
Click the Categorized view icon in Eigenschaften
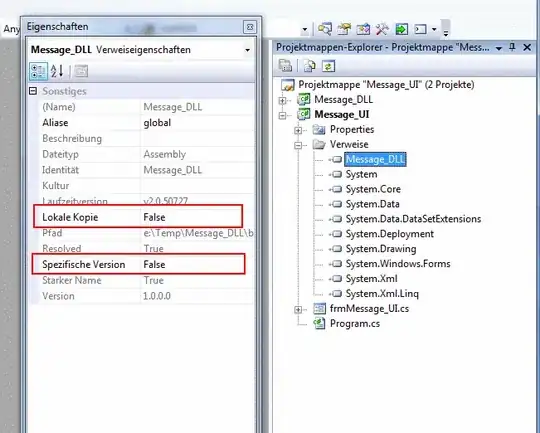tap(38, 71)
